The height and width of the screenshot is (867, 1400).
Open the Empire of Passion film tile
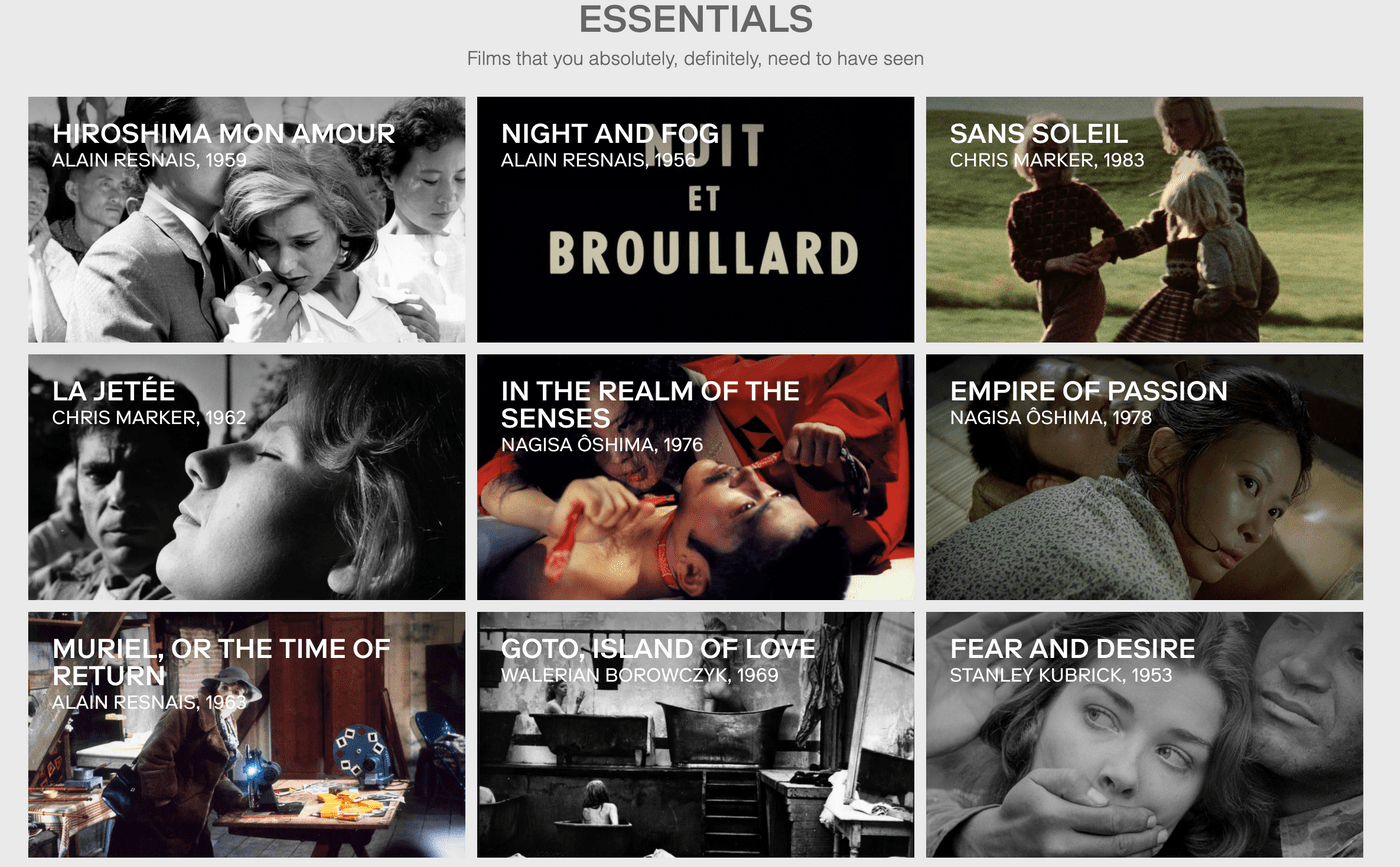click(x=1144, y=477)
